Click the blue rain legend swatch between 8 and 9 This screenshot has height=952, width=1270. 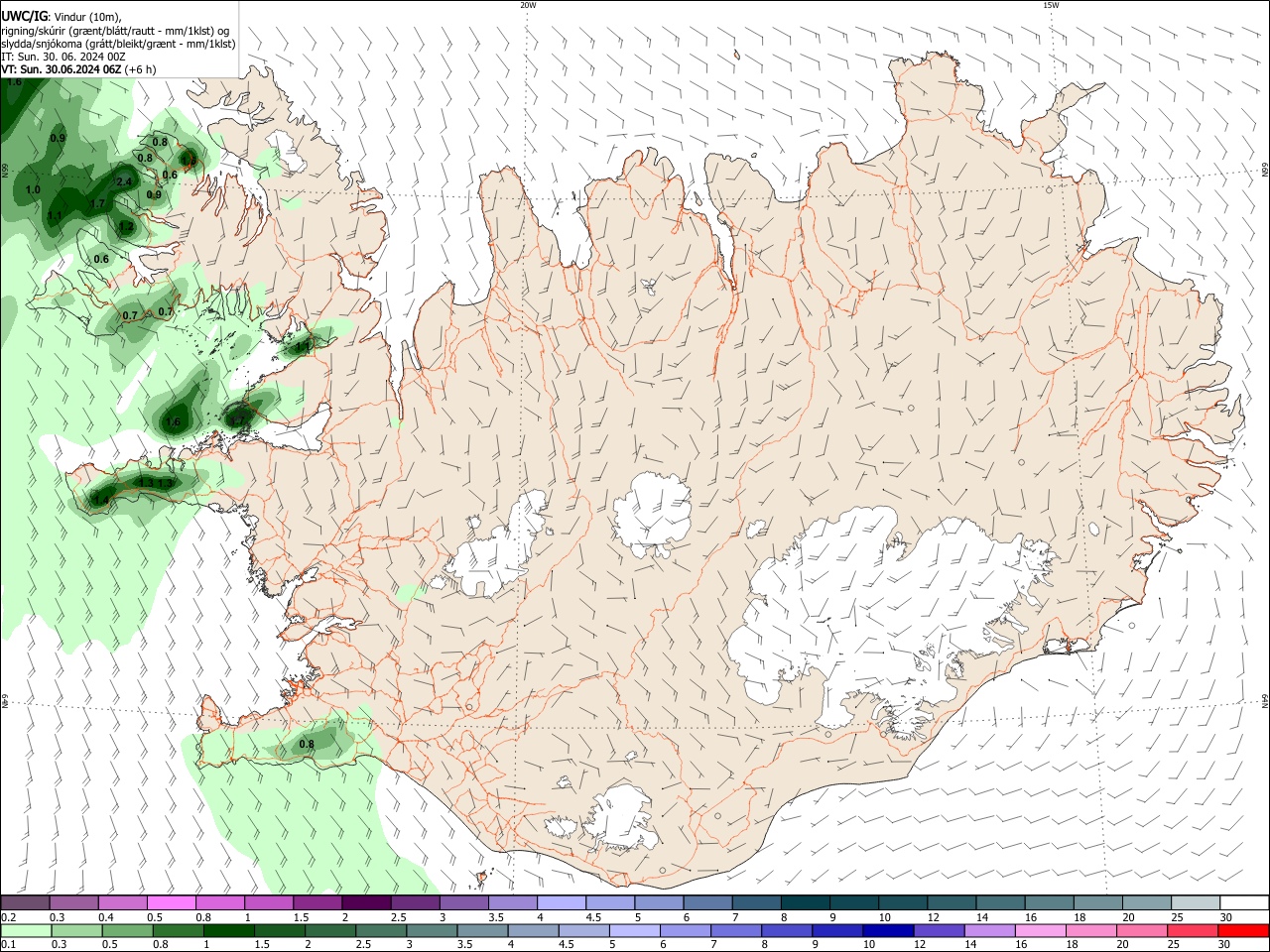click(786, 931)
